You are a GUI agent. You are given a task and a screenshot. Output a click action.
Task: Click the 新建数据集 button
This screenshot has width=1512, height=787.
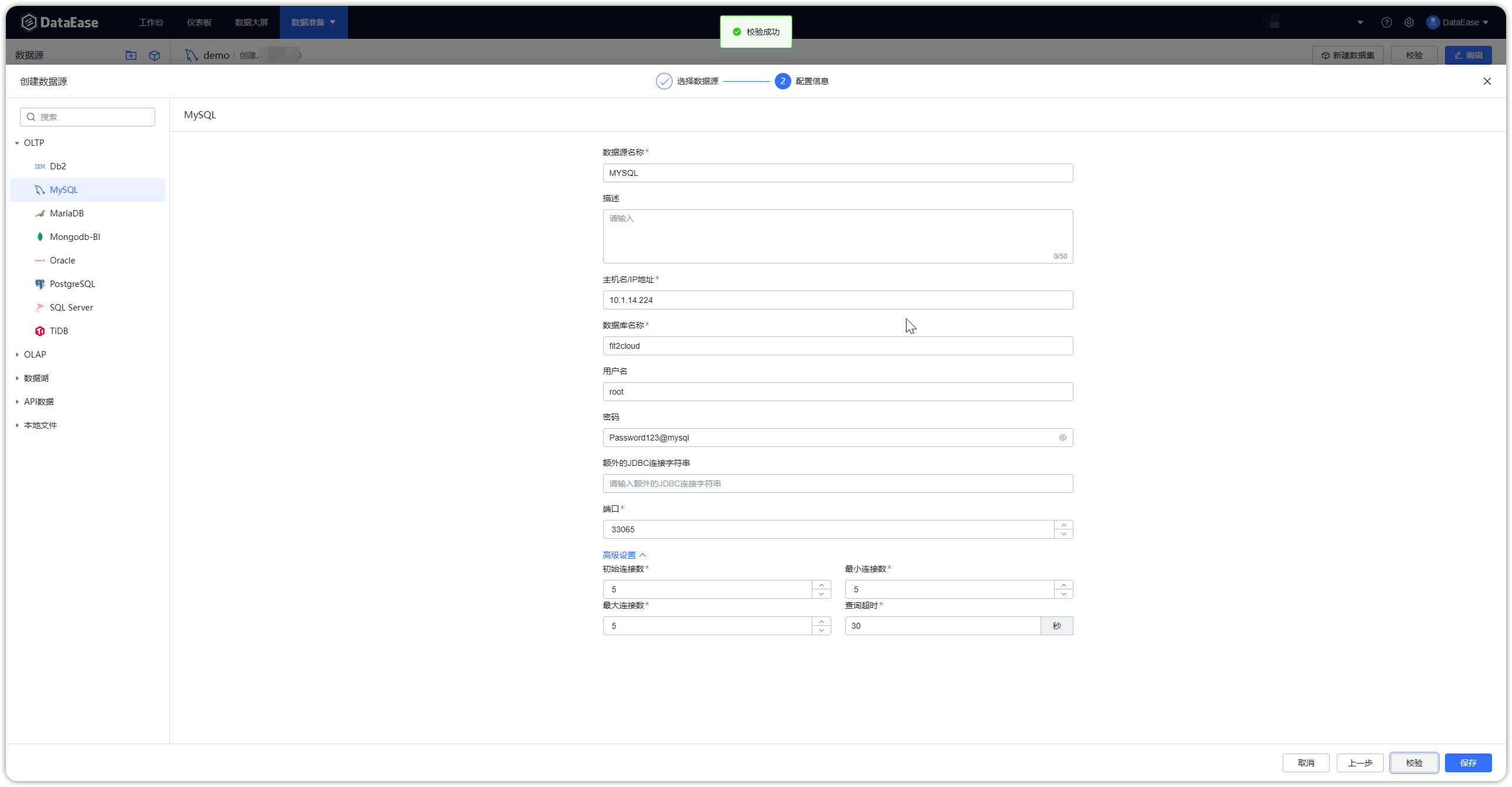[x=1348, y=55]
